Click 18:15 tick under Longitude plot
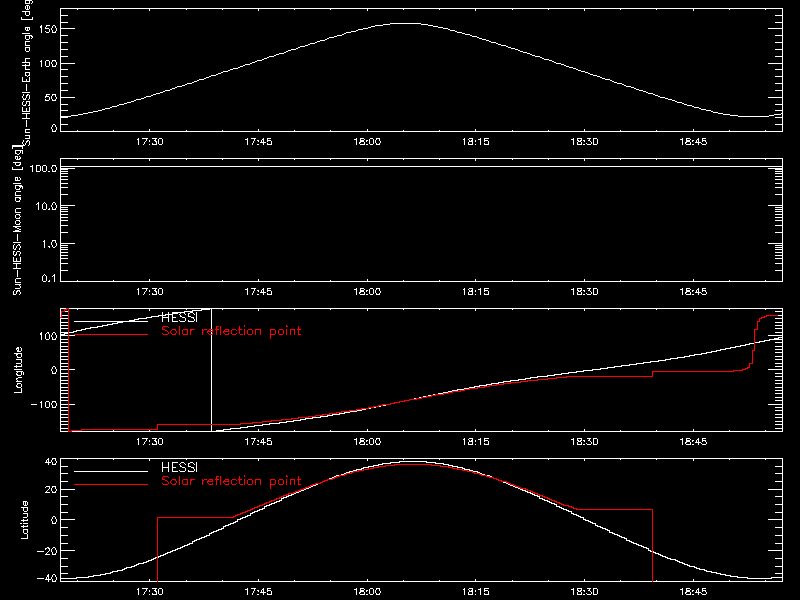The image size is (800, 600). tap(476, 442)
